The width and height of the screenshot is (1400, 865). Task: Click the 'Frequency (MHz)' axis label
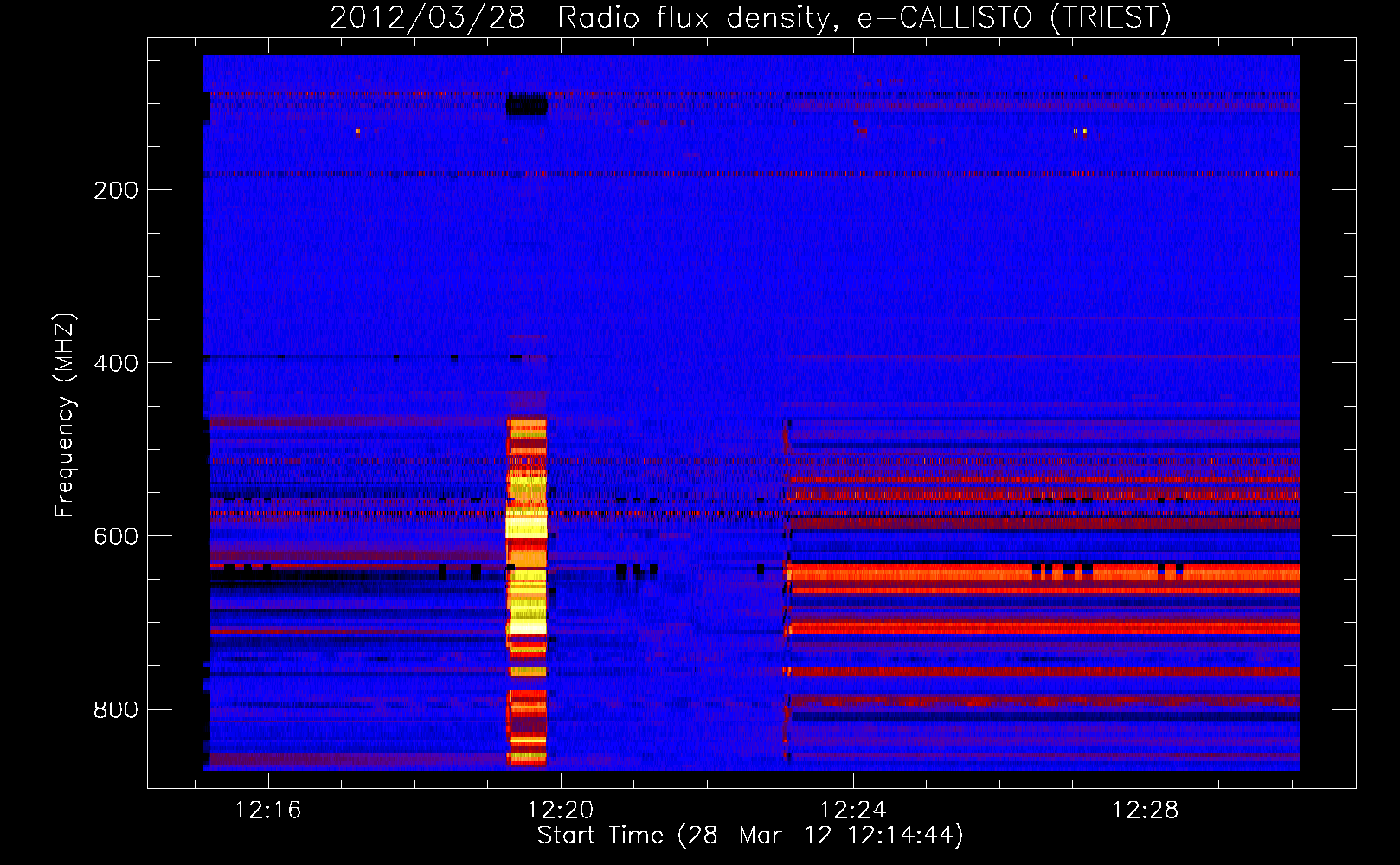tap(65, 415)
